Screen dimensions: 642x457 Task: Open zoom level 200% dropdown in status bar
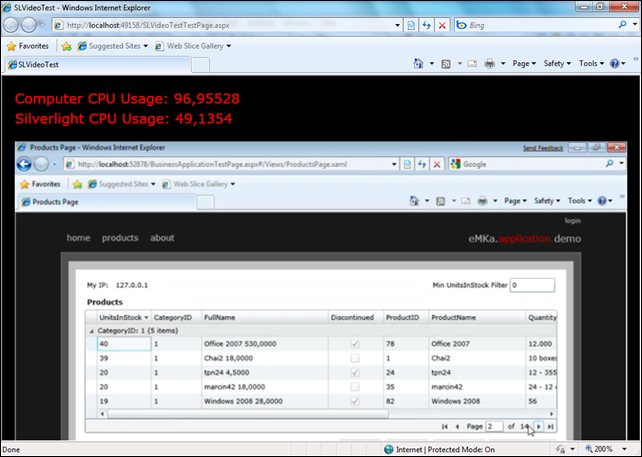pos(624,449)
